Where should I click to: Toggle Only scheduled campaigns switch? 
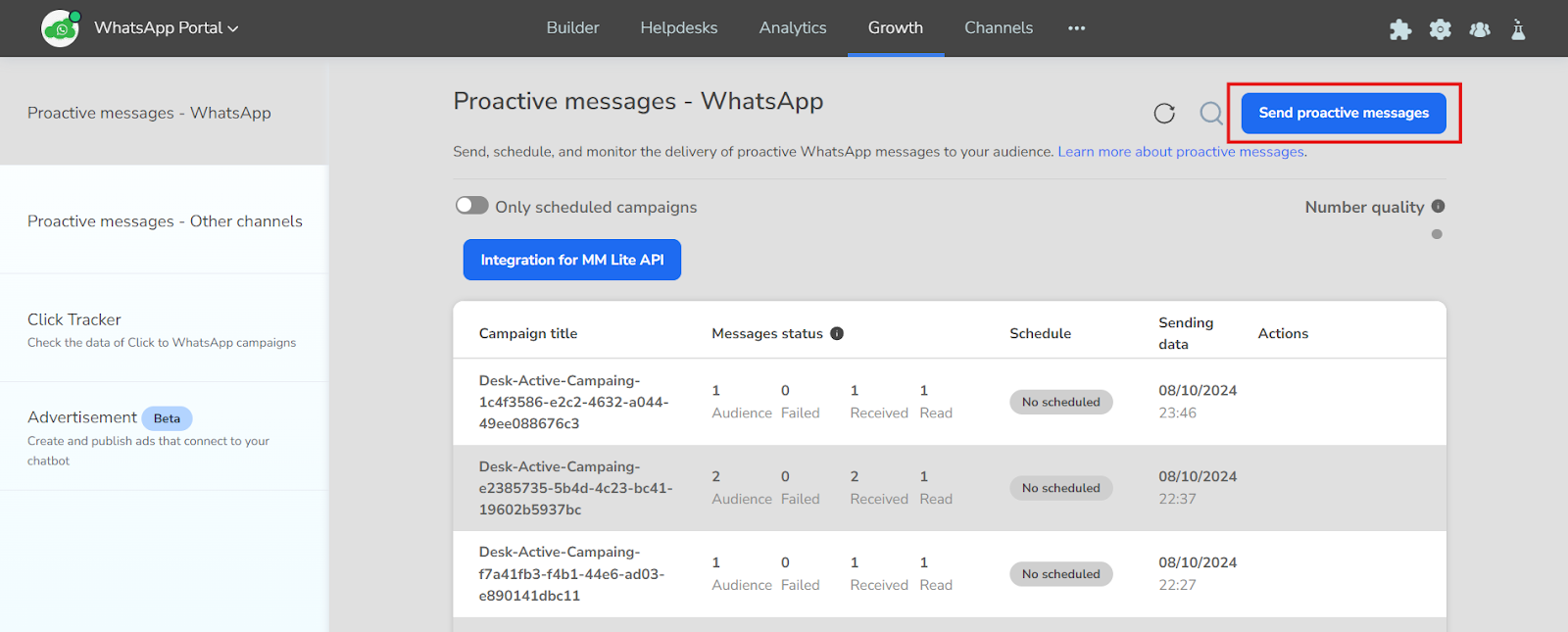click(471, 206)
